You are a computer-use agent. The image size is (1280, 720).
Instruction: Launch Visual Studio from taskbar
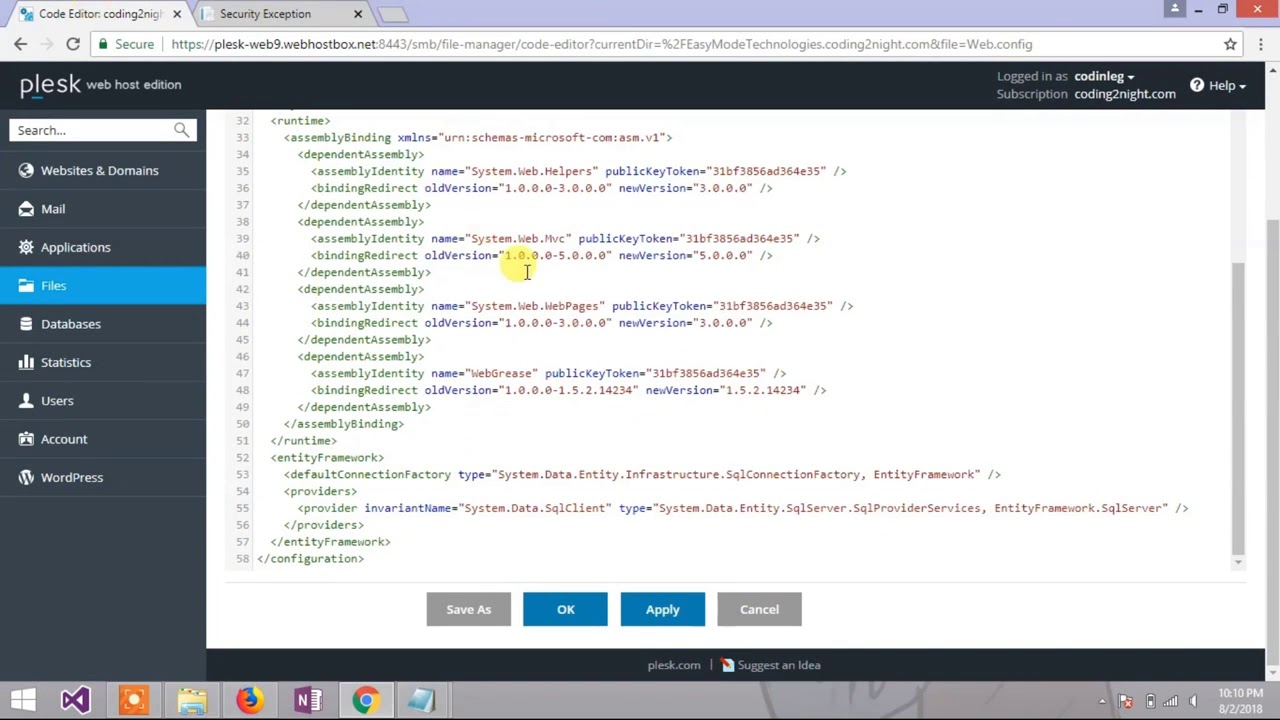tap(75, 700)
